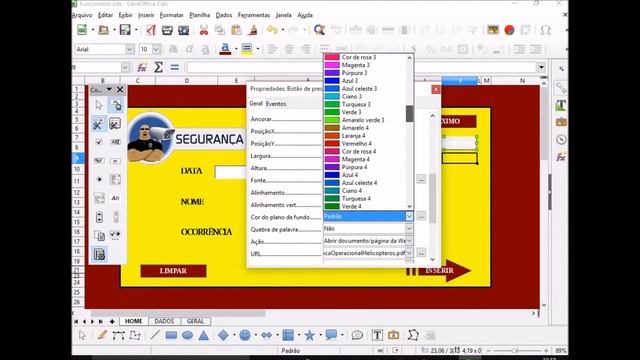Click the font color A icon

[x=225, y=49]
